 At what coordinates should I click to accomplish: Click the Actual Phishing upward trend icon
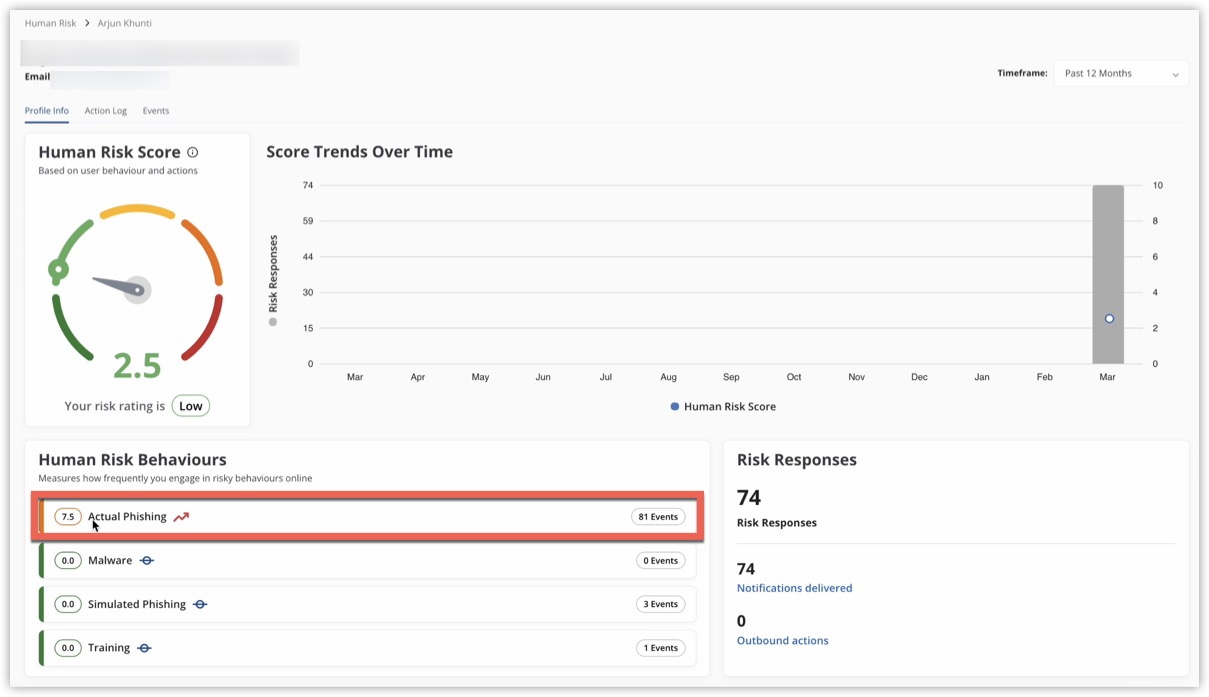pos(181,517)
